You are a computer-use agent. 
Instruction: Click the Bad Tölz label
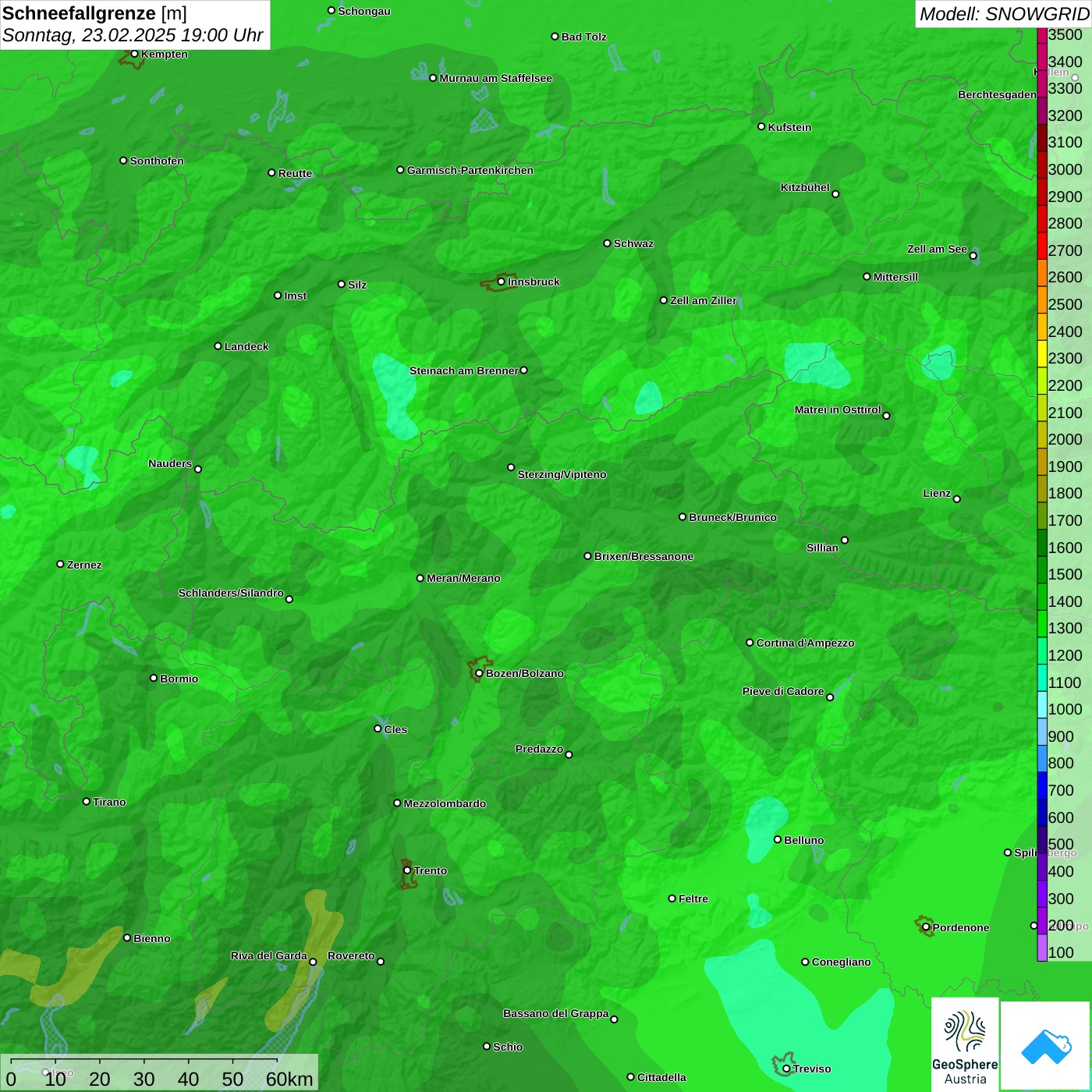pyautogui.click(x=583, y=37)
